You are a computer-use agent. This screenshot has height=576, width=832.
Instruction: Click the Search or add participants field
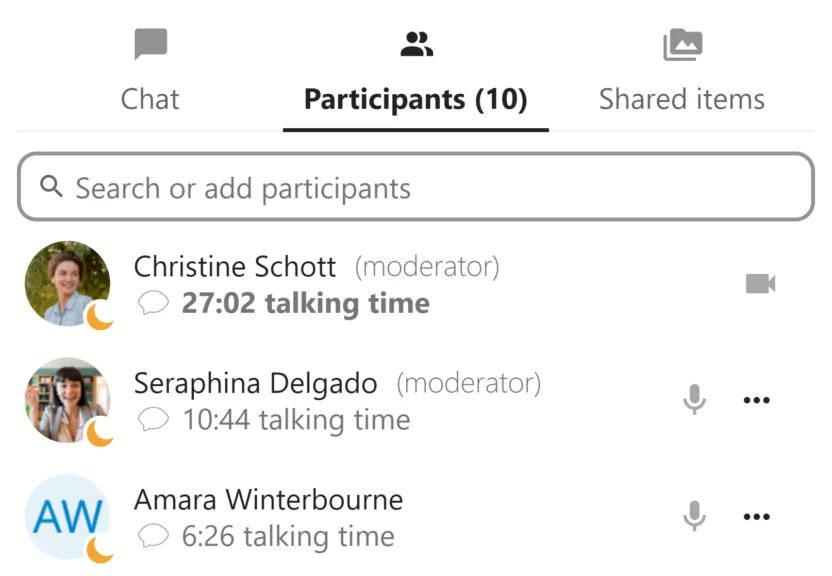430,188
